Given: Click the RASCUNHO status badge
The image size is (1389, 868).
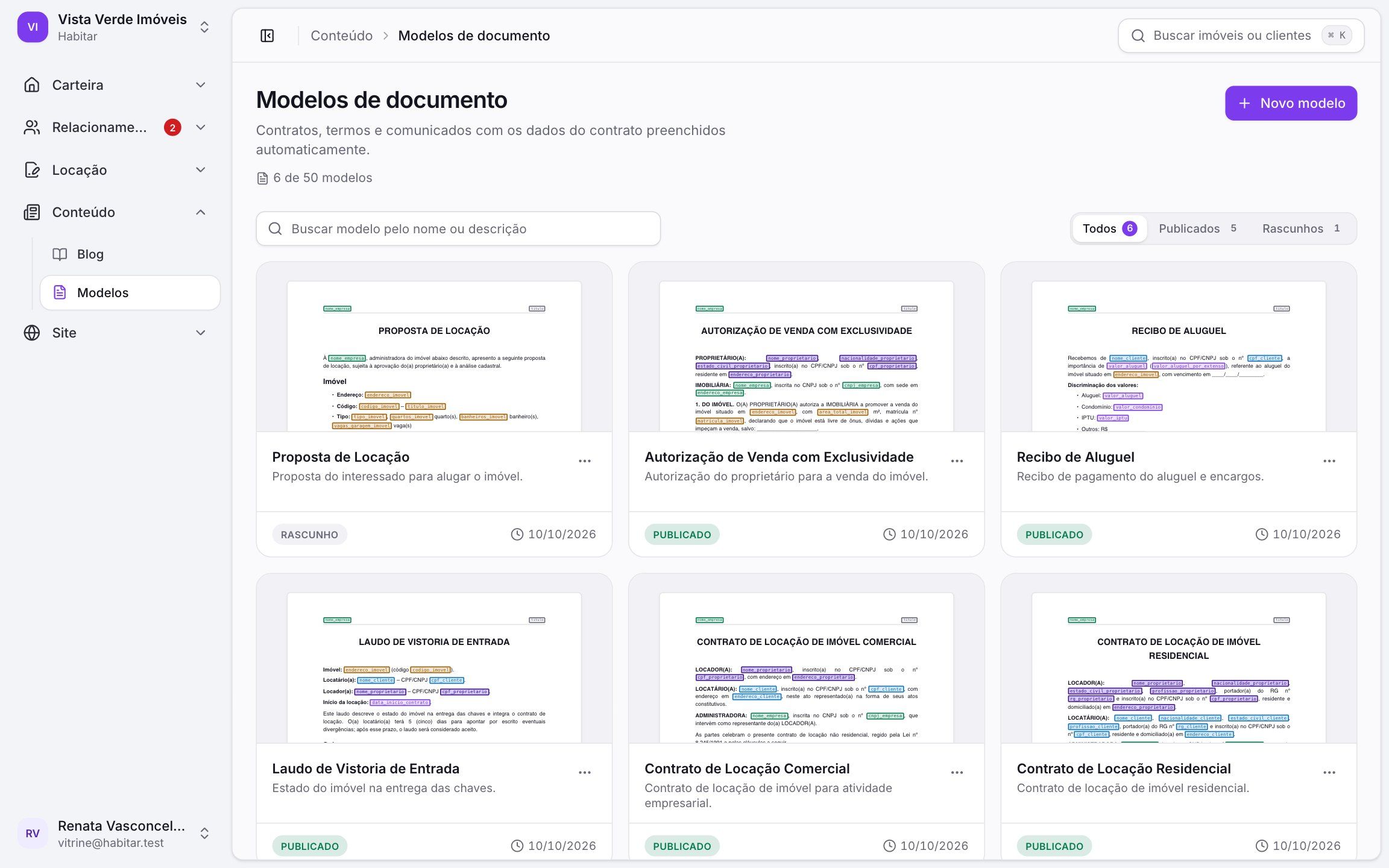Looking at the screenshot, I should pyautogui.click(x=309, y=535).
